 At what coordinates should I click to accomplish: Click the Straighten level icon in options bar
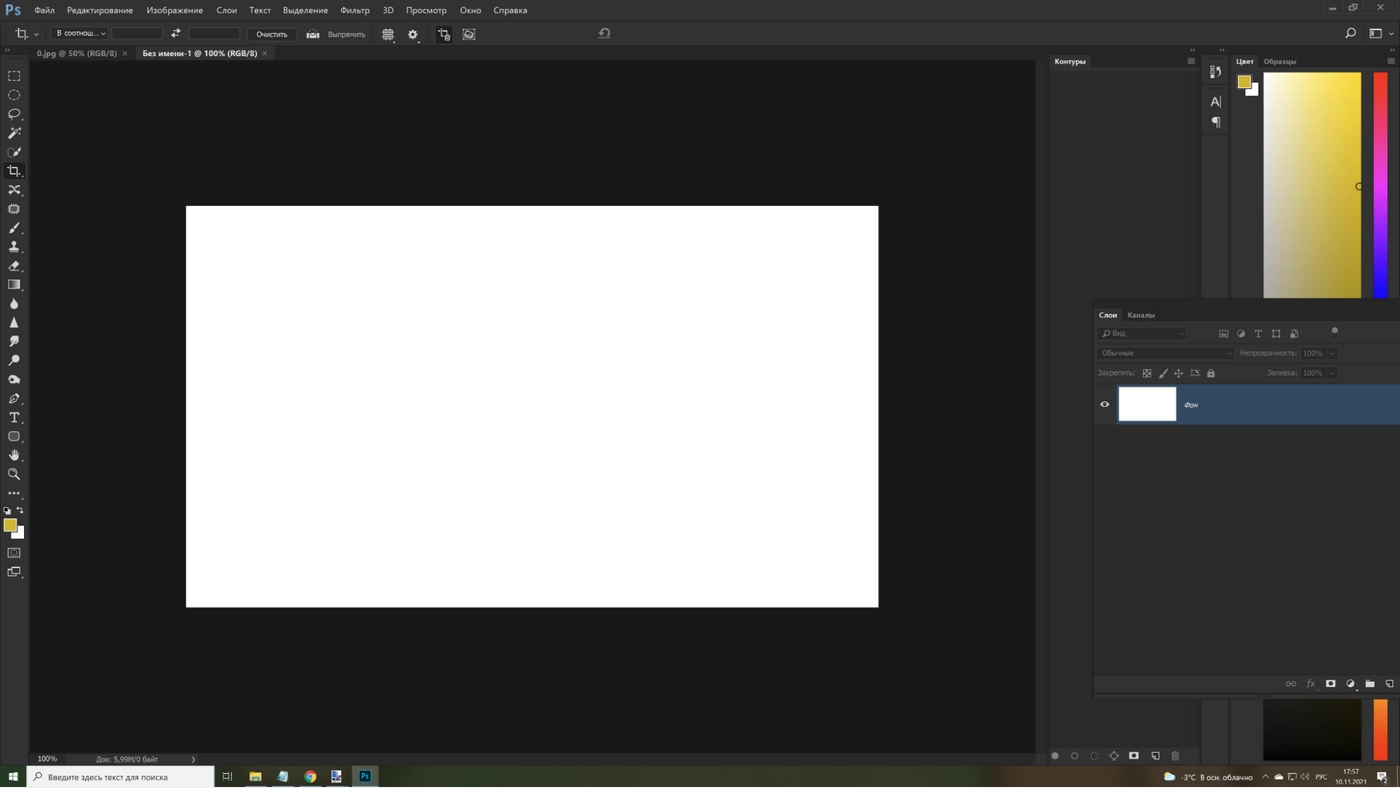tap(313, 34)
